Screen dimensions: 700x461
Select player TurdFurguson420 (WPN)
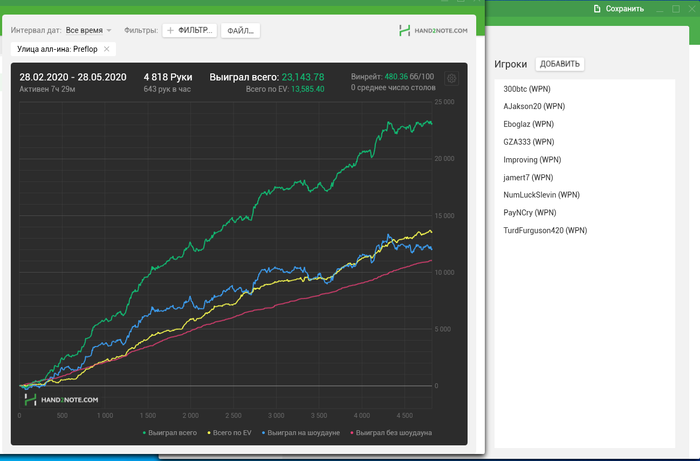545,230
